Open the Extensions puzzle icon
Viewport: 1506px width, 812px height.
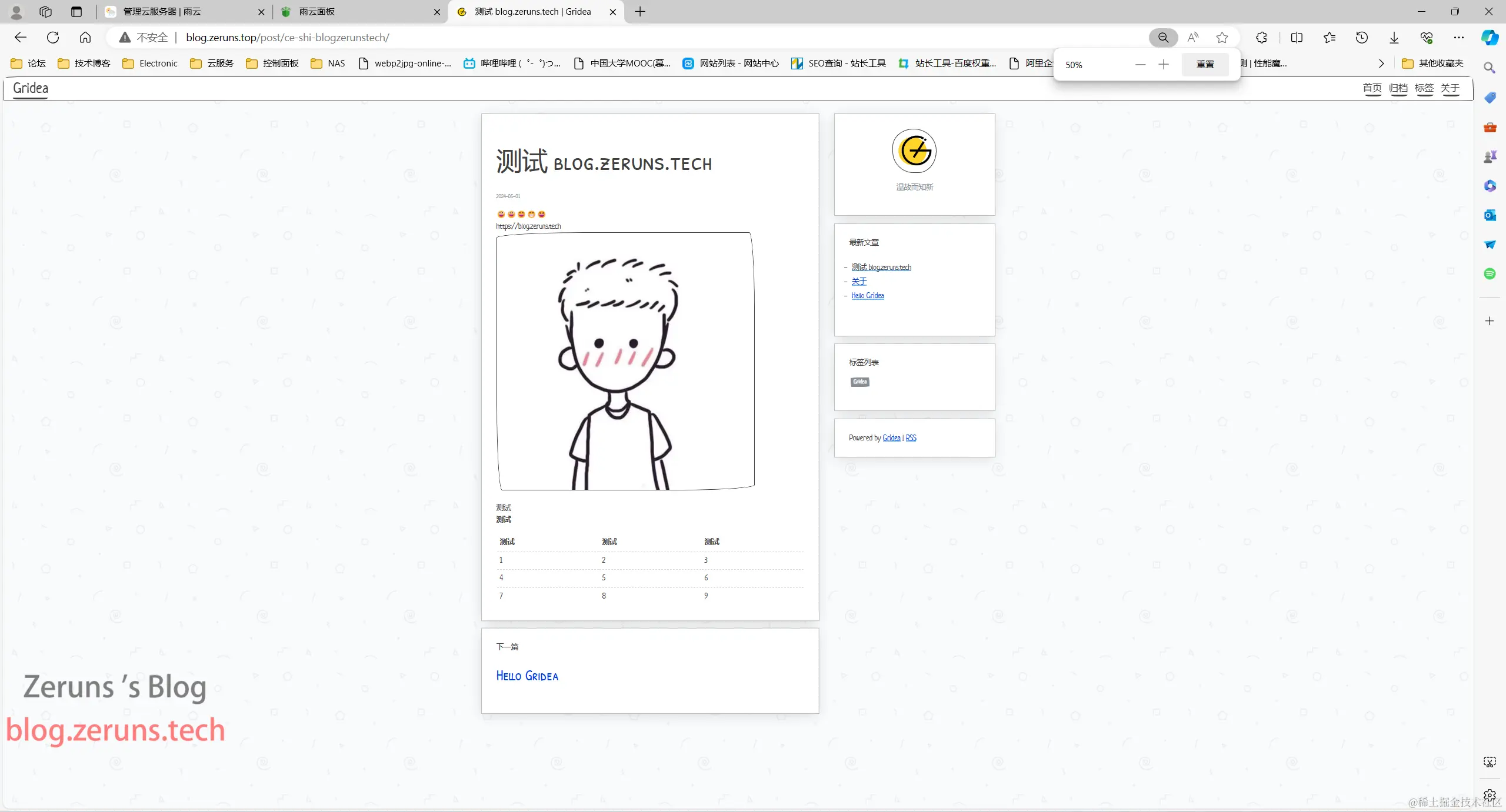(1261, 38)
